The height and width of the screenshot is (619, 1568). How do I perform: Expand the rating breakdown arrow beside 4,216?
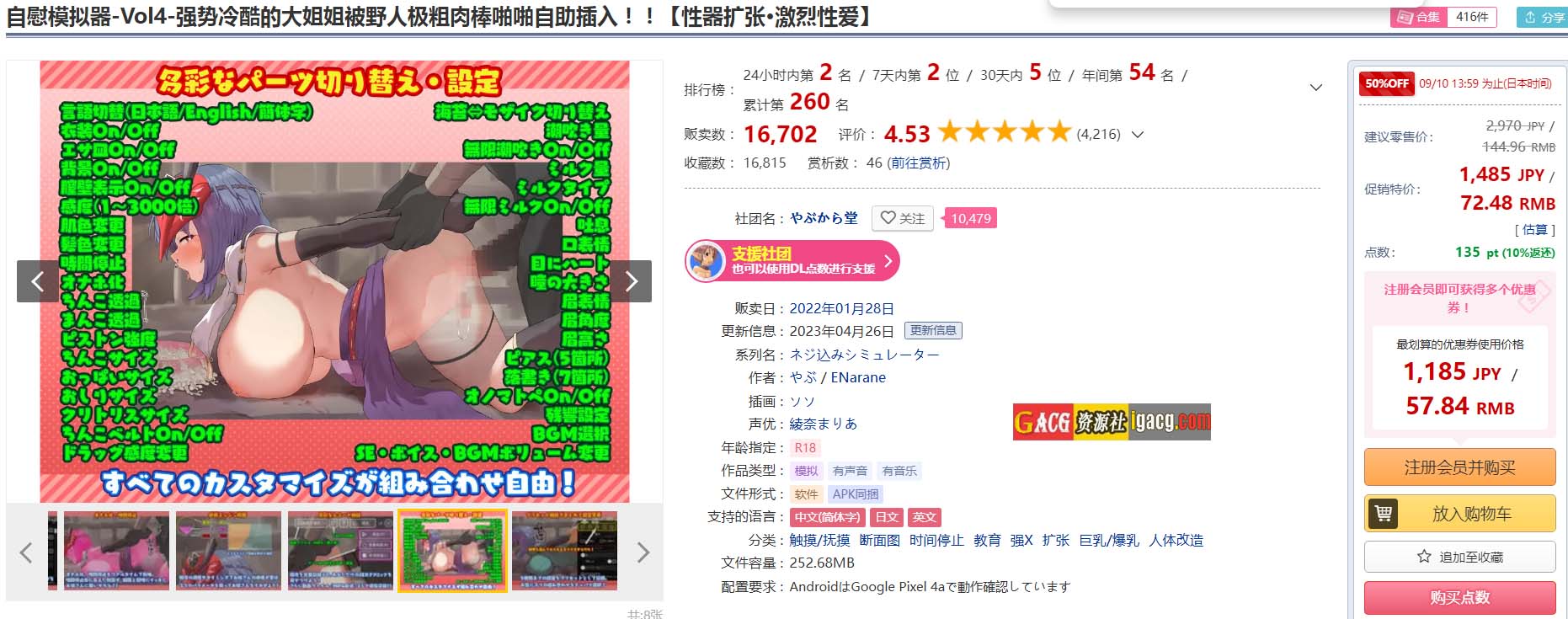click(x=1138, y=134)
